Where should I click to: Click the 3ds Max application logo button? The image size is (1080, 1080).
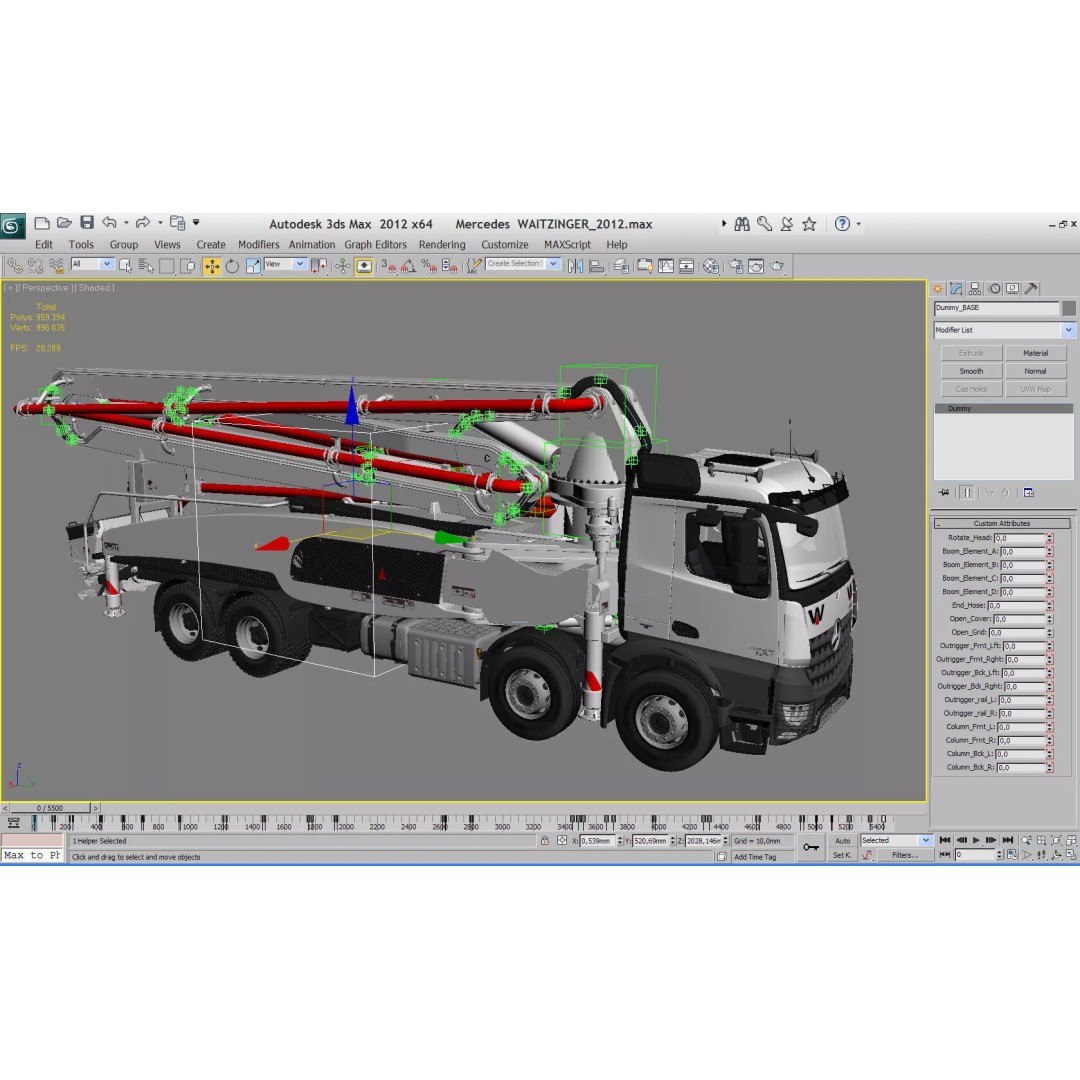click(12, 226)
